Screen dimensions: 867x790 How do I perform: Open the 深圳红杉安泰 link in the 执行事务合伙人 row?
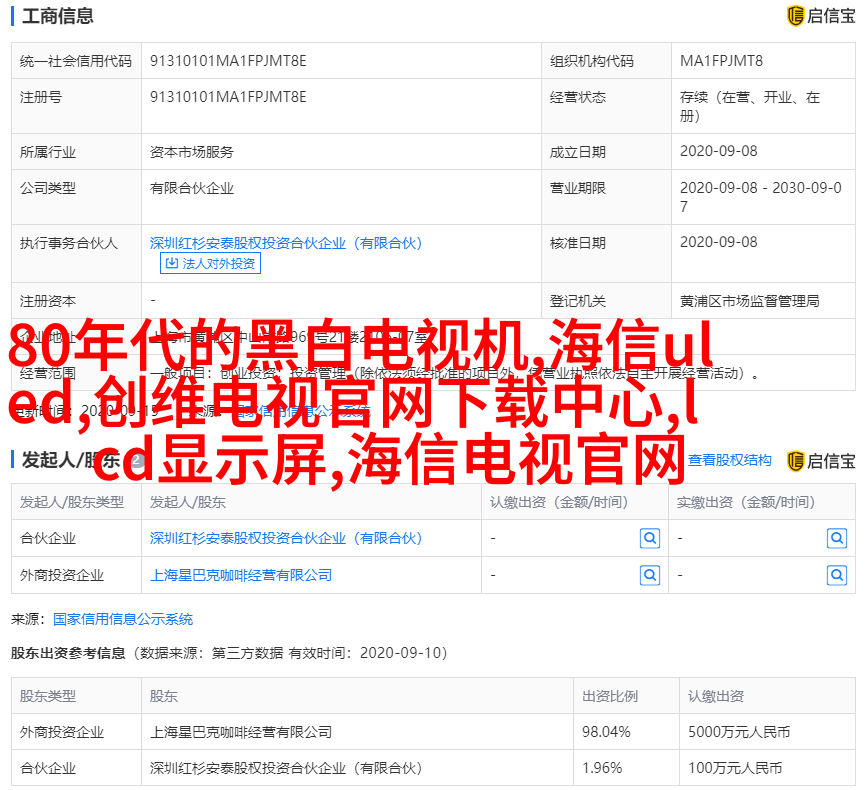pos(286,243)
